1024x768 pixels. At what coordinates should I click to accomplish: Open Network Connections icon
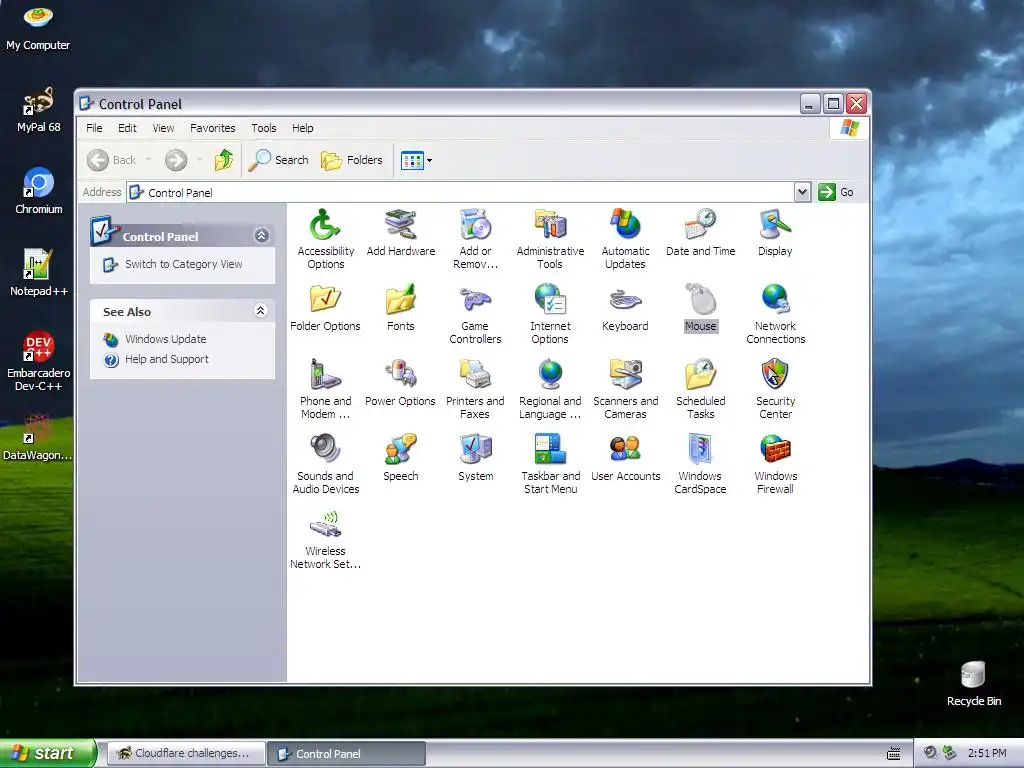pos(775,300)
